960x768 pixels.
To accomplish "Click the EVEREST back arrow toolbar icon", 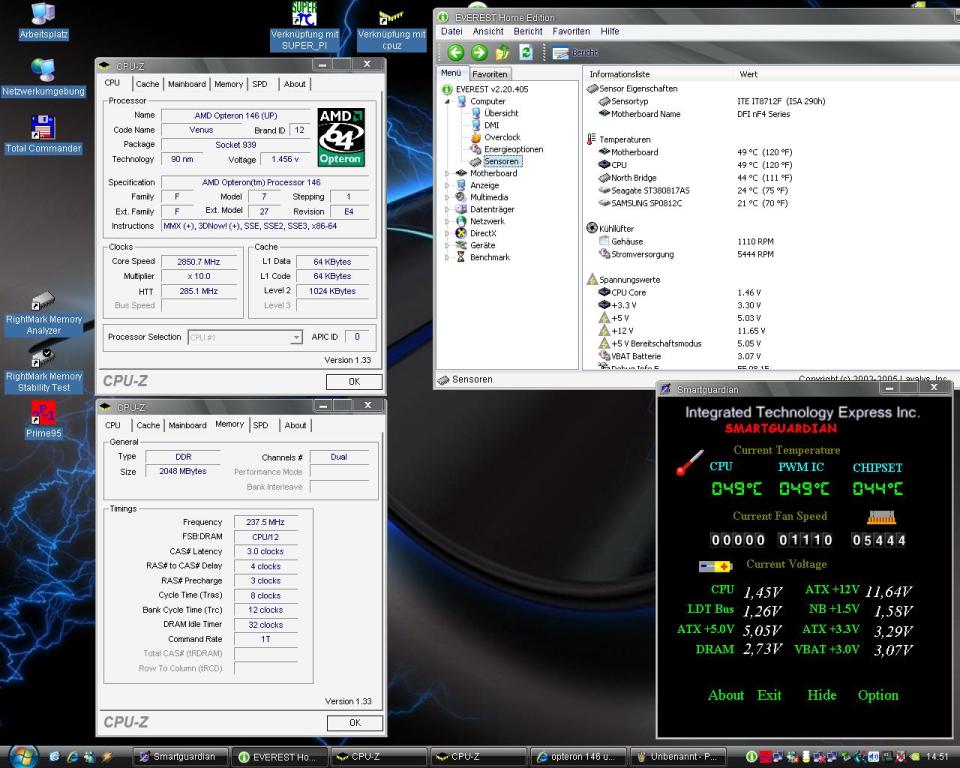I will (x=455, y=53).
